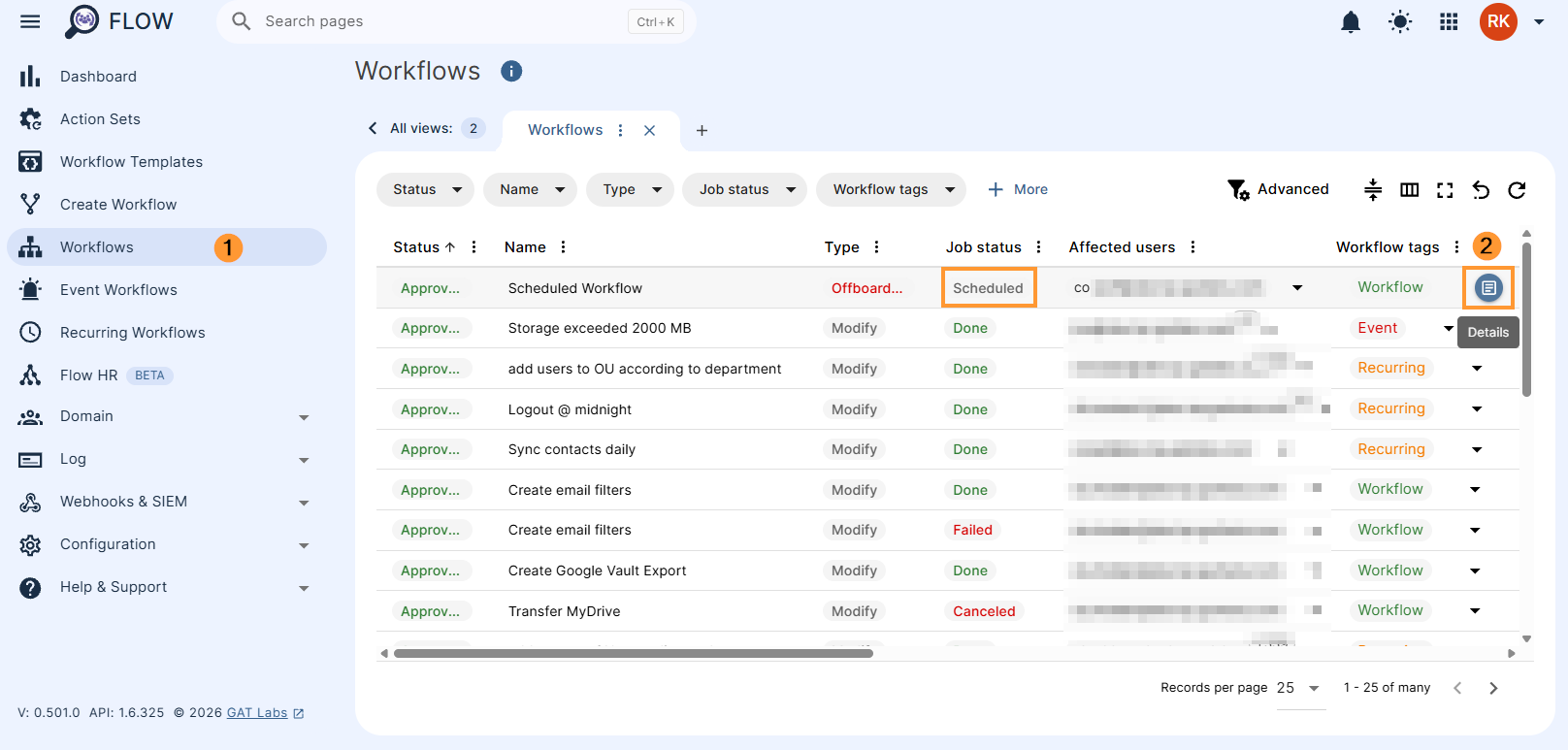Refresh the workflows table
The height and width of the screenshot is (750, 1568).
pos(1517,189)
